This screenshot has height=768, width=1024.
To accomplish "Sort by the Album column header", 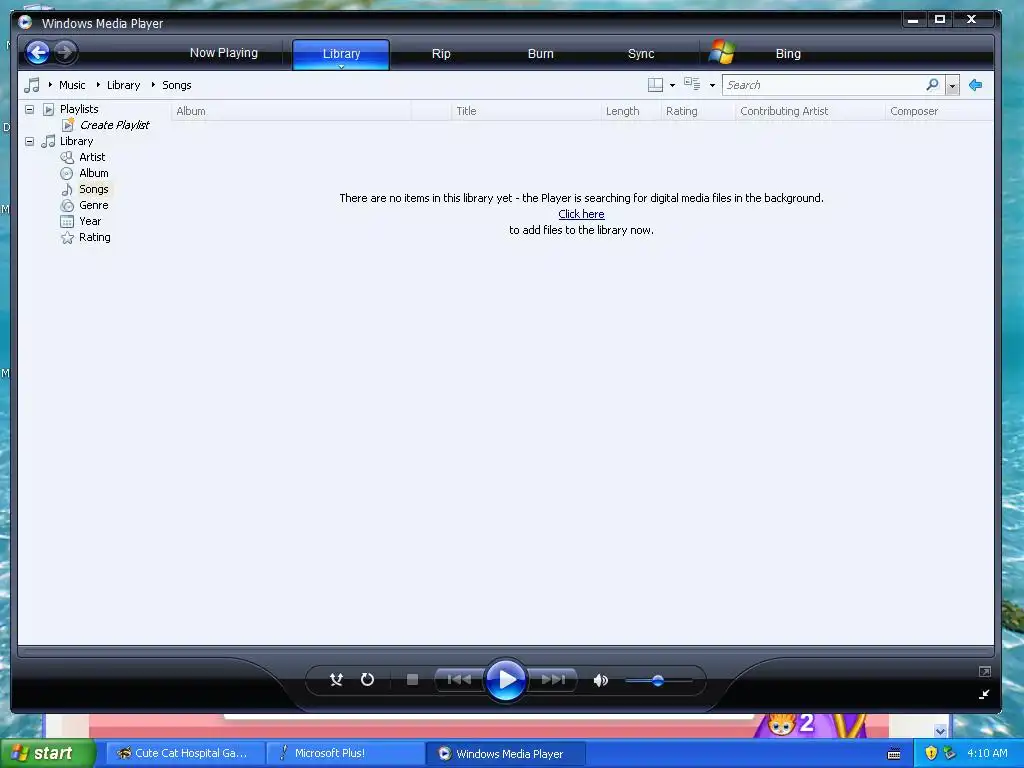I will pos(291,111).
